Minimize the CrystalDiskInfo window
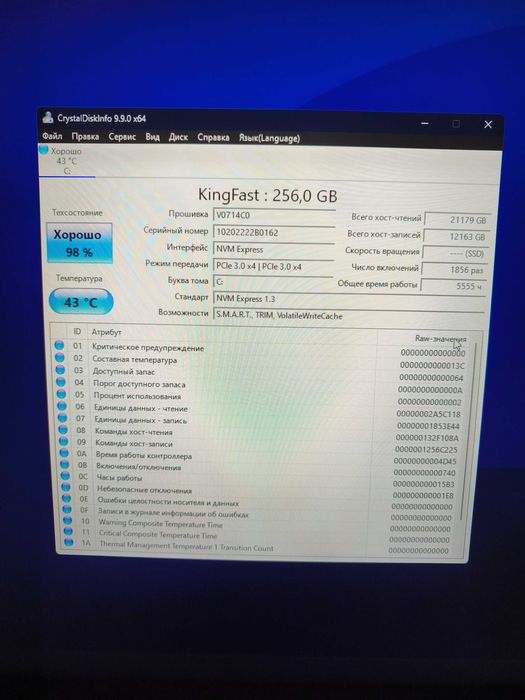This screenshot has height=700, width=525. tap(425, 123)
